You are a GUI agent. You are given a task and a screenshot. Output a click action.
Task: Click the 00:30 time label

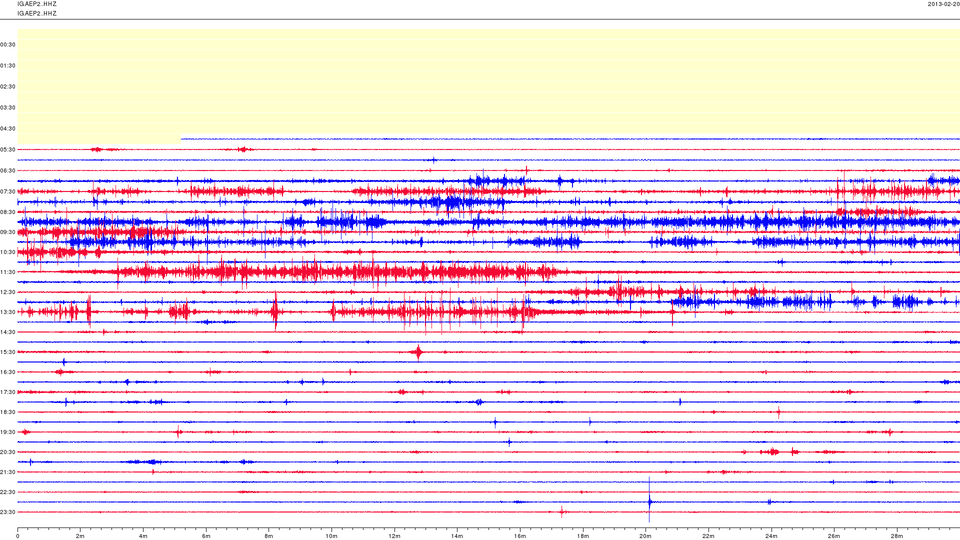(x=8, y=45)
